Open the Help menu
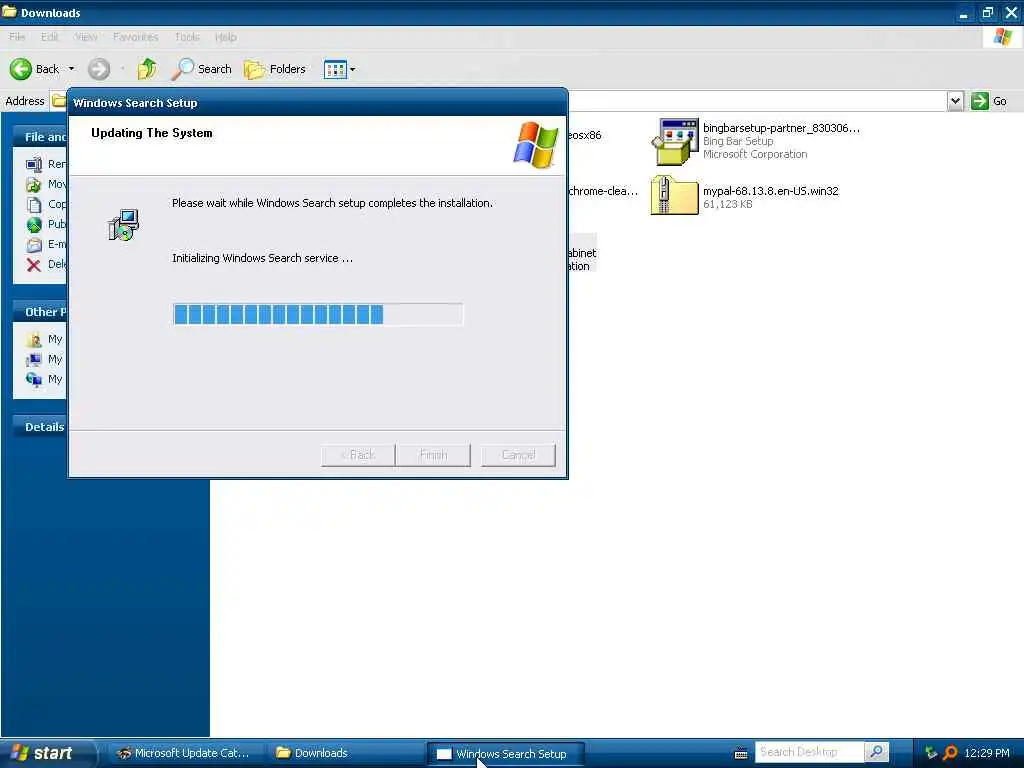 [x=225, y=37]
